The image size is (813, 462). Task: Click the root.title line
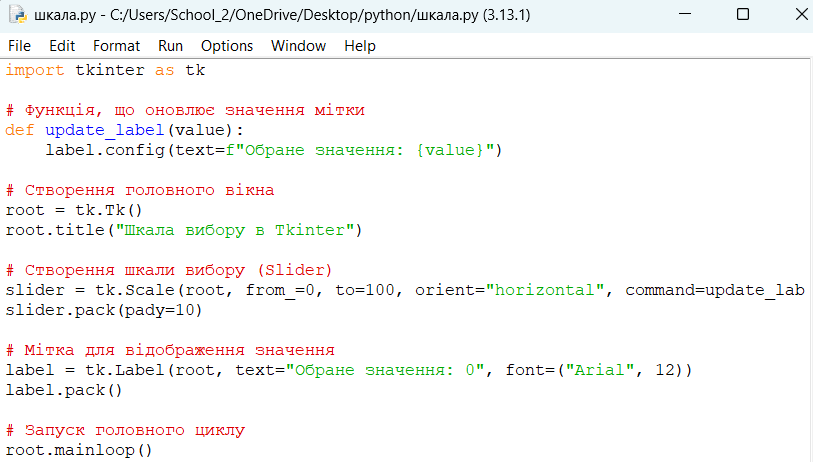click(184, 230)
